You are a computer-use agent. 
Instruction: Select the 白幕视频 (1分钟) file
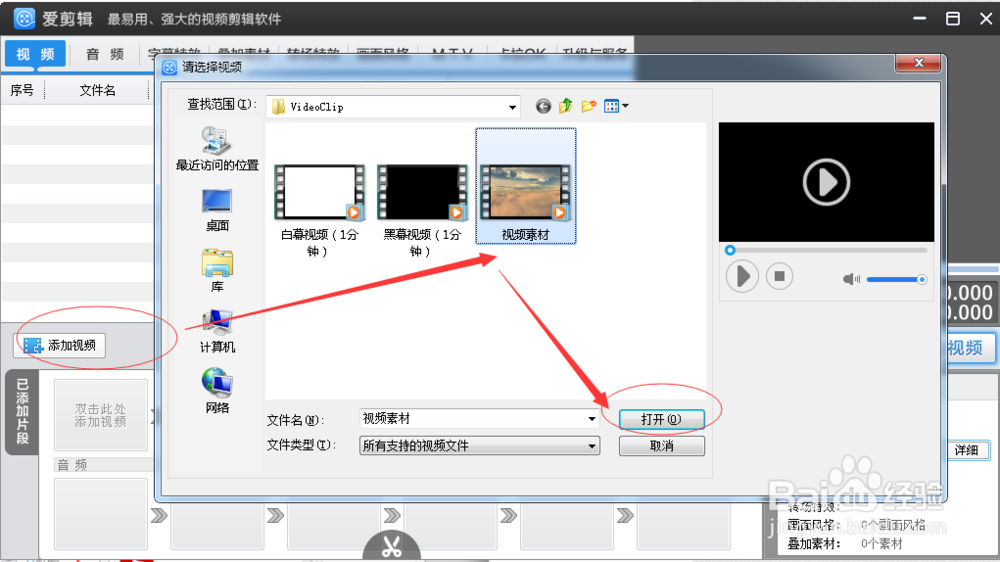(x=320, y=211)
